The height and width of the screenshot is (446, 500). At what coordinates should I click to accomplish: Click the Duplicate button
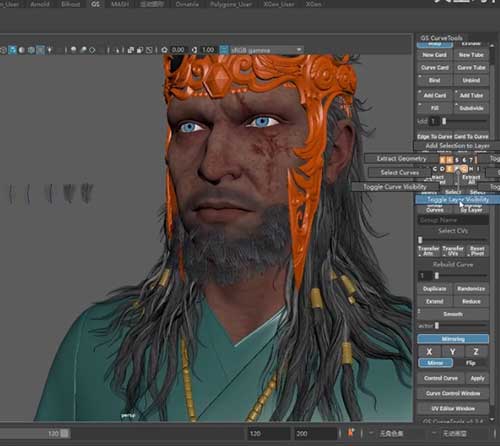(x=434, y=289)
